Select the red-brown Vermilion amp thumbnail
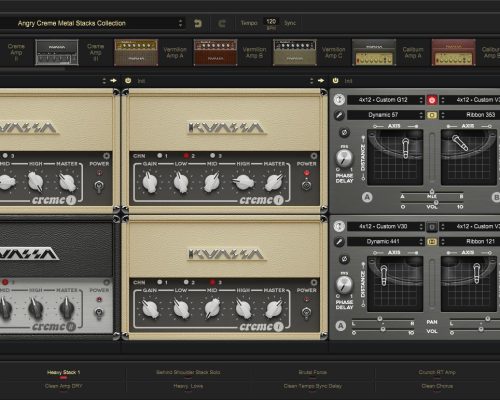Image resolution: width=500 pixels, height=400 pixels. (x=215, y=52)
